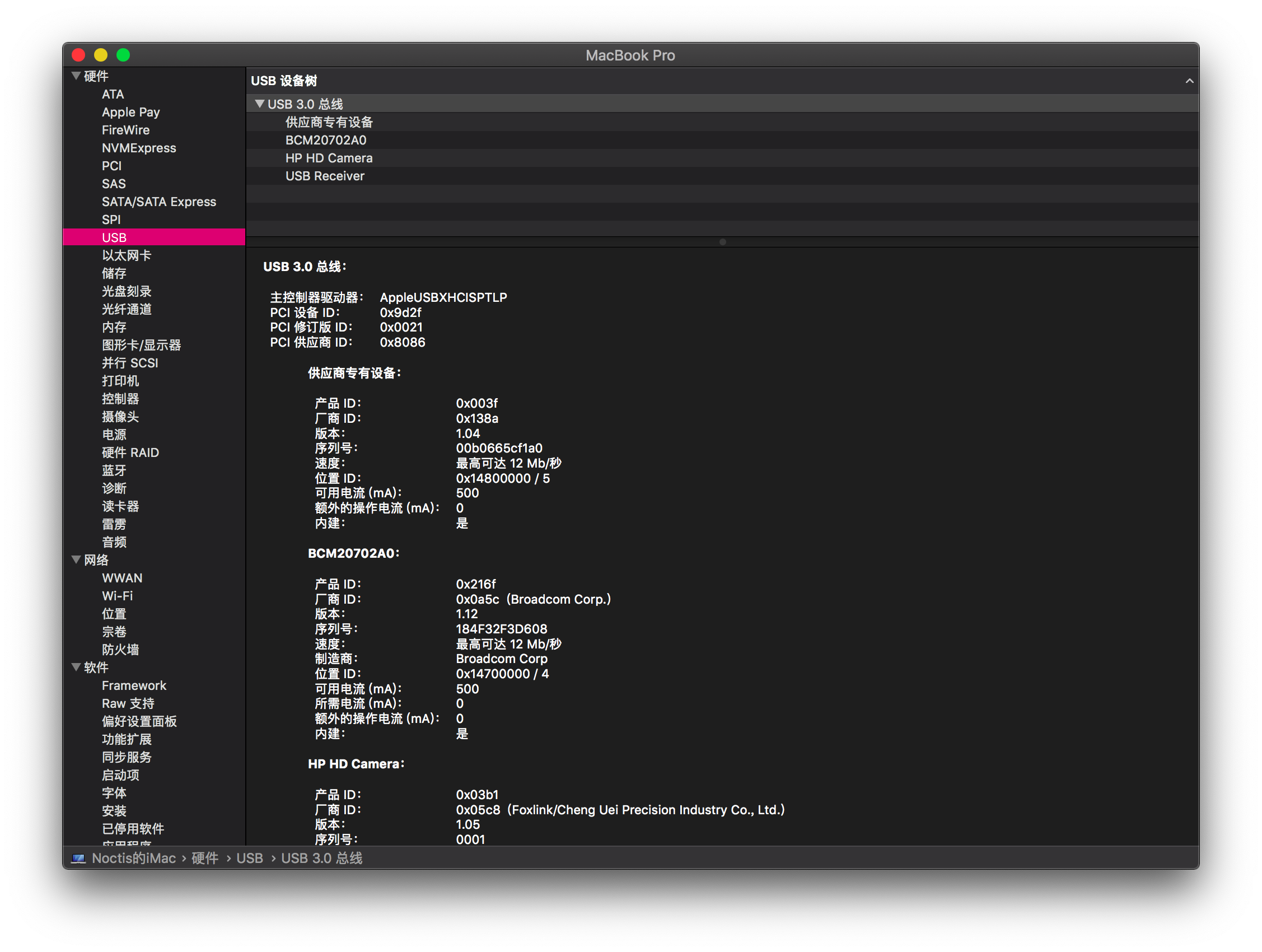
Task: Click the computer icon in path bar
Action: coord(78,858)
